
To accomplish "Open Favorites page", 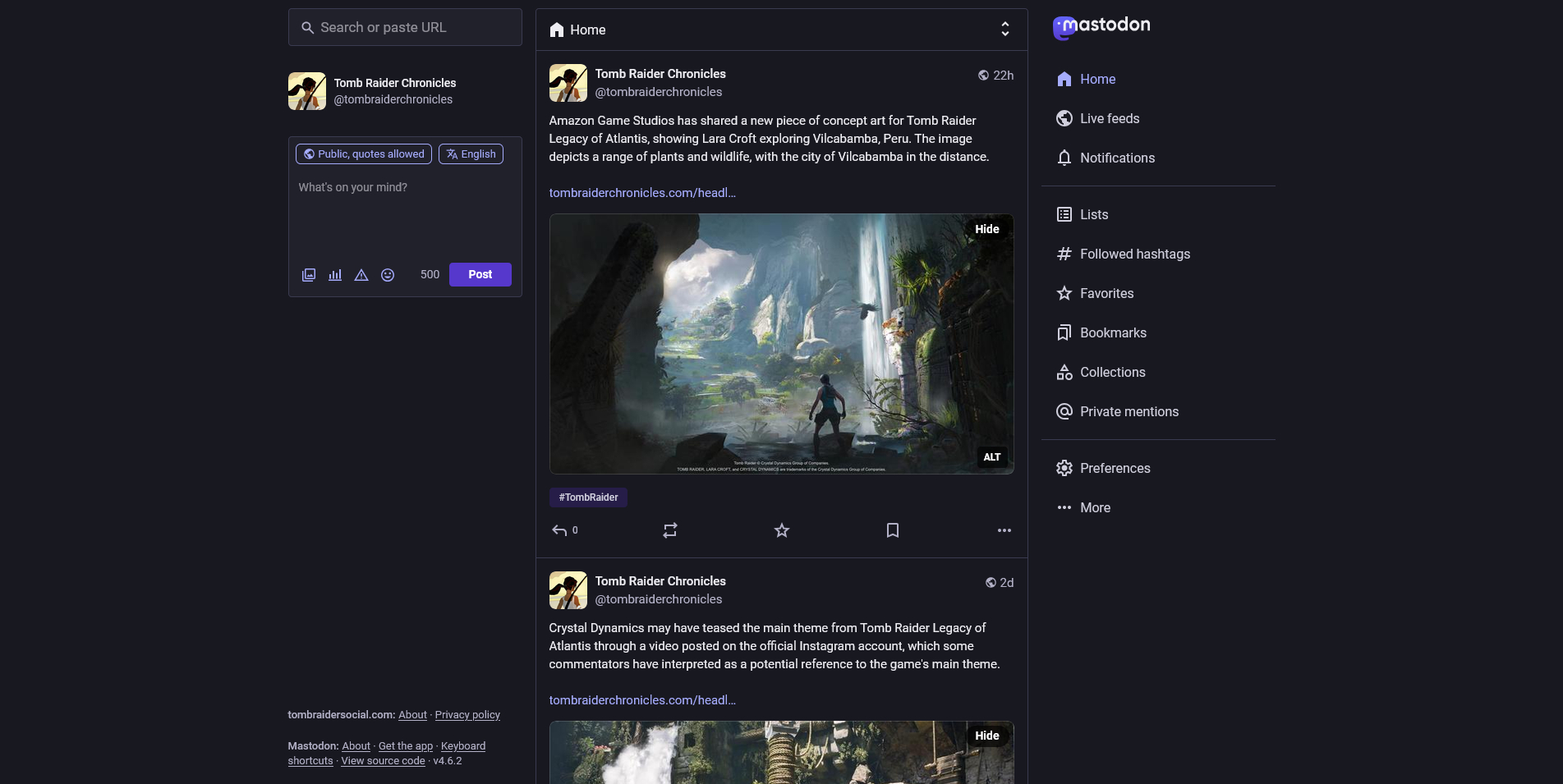I will coord(1095,293).
